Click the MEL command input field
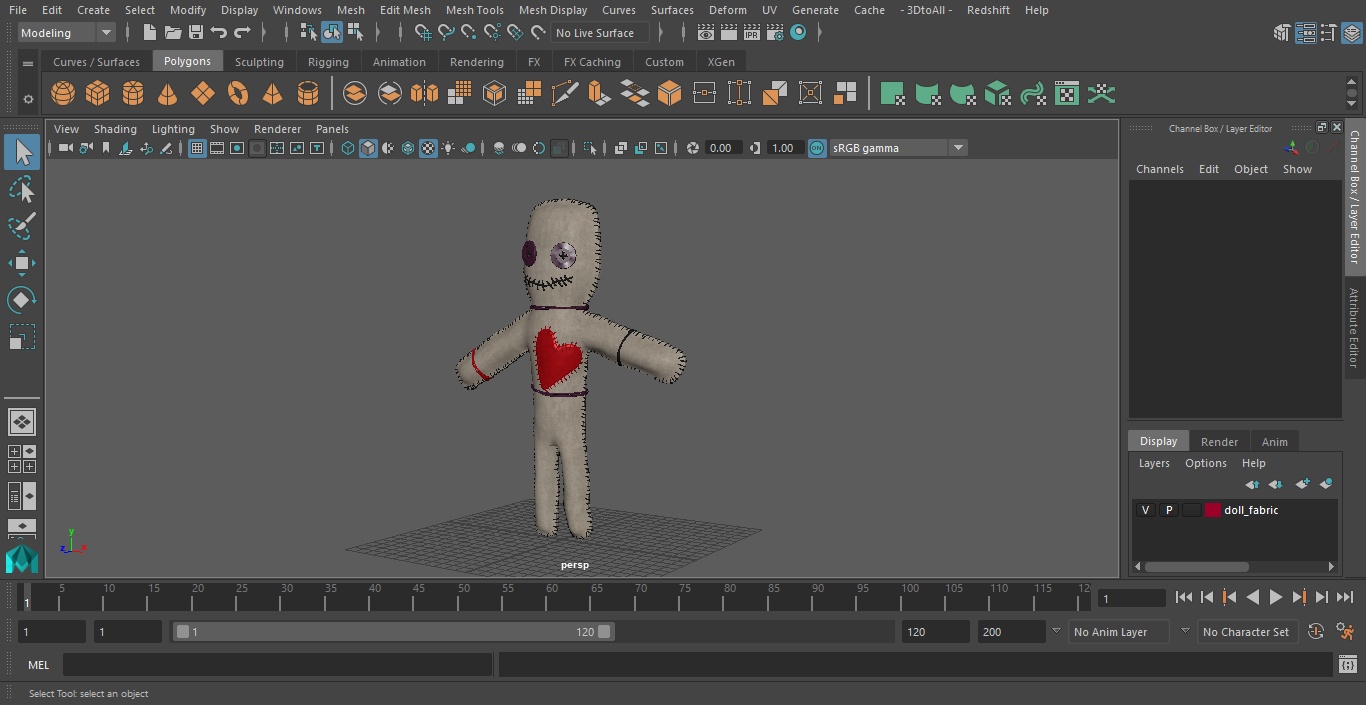1366x705 pixels. pos(278,665)
